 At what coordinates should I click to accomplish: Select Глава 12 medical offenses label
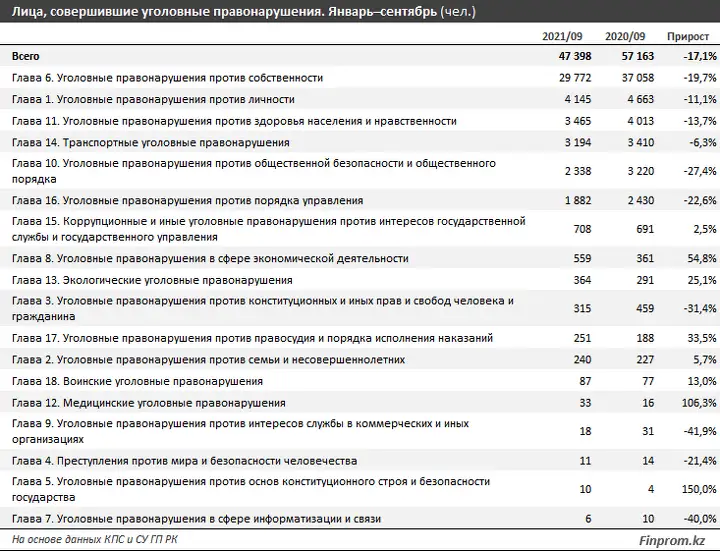(x=149, y=403)
